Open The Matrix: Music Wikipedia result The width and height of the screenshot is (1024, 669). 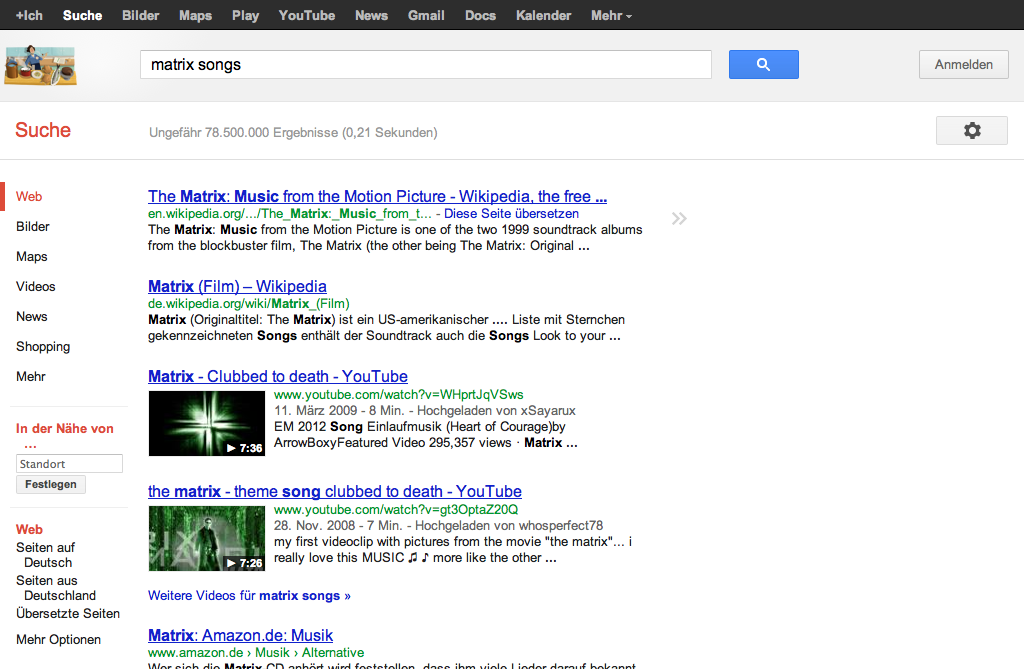pyautogui.click(x=377, y=196)
